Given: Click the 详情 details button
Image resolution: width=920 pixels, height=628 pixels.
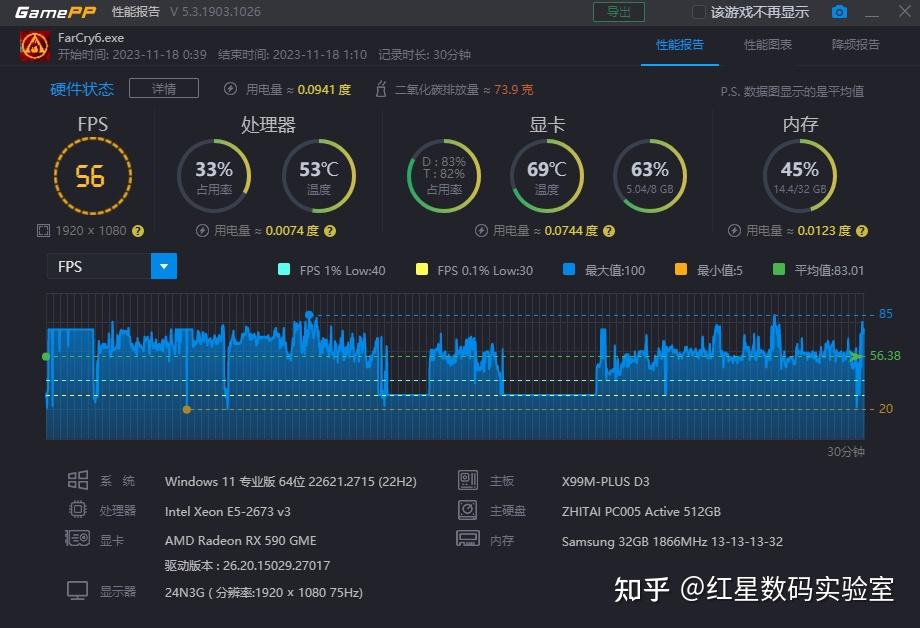Looking at the screenshot, I should coord(164,89).
